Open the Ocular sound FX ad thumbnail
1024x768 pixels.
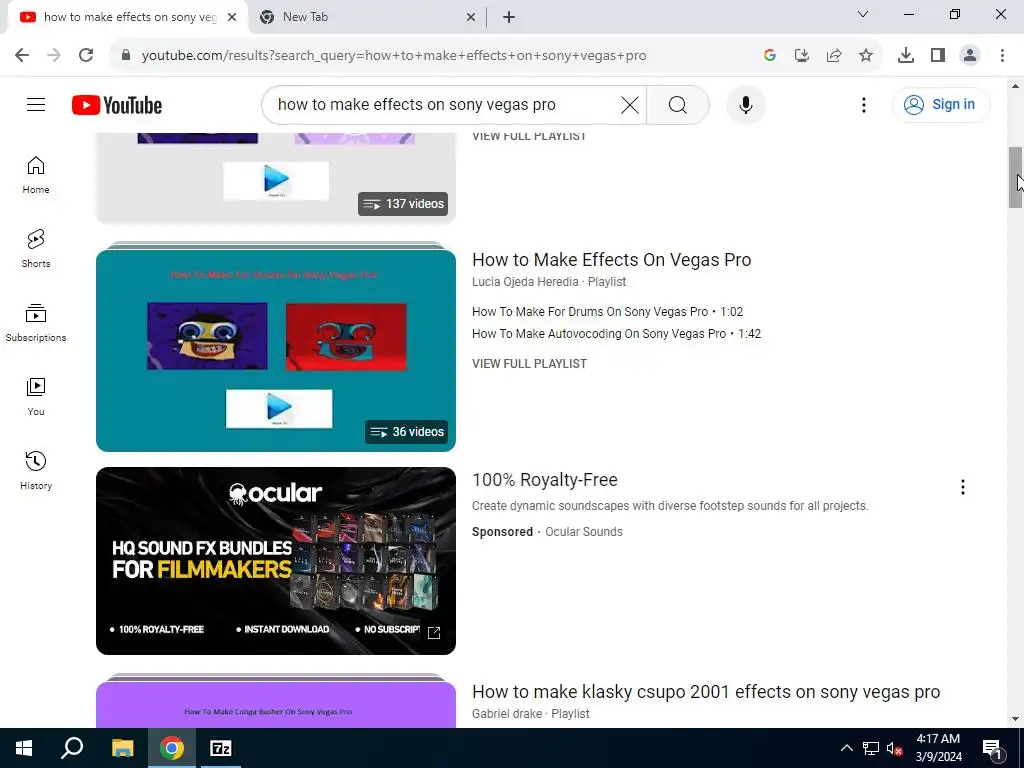pos(276,561)
